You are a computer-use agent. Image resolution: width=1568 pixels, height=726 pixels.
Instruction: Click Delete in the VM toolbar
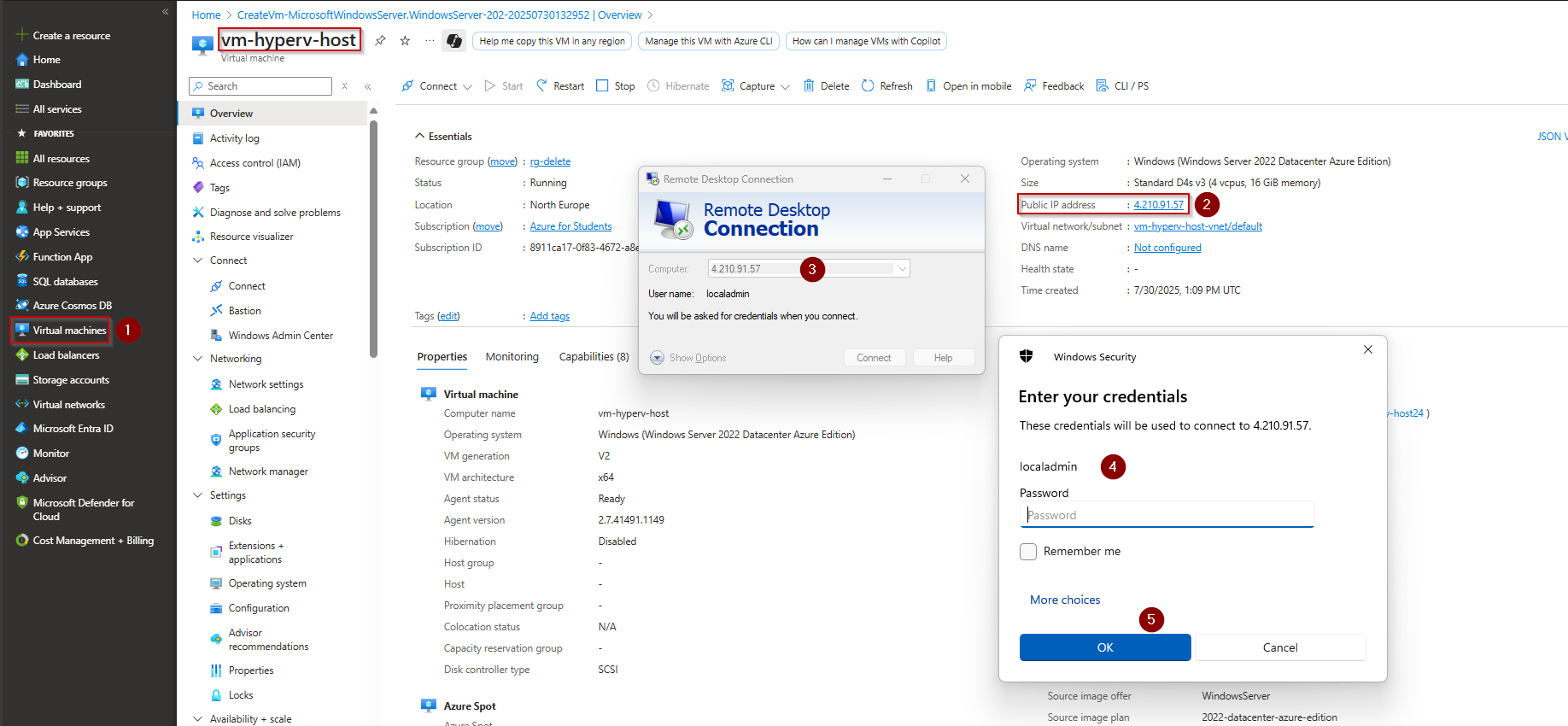826,86
